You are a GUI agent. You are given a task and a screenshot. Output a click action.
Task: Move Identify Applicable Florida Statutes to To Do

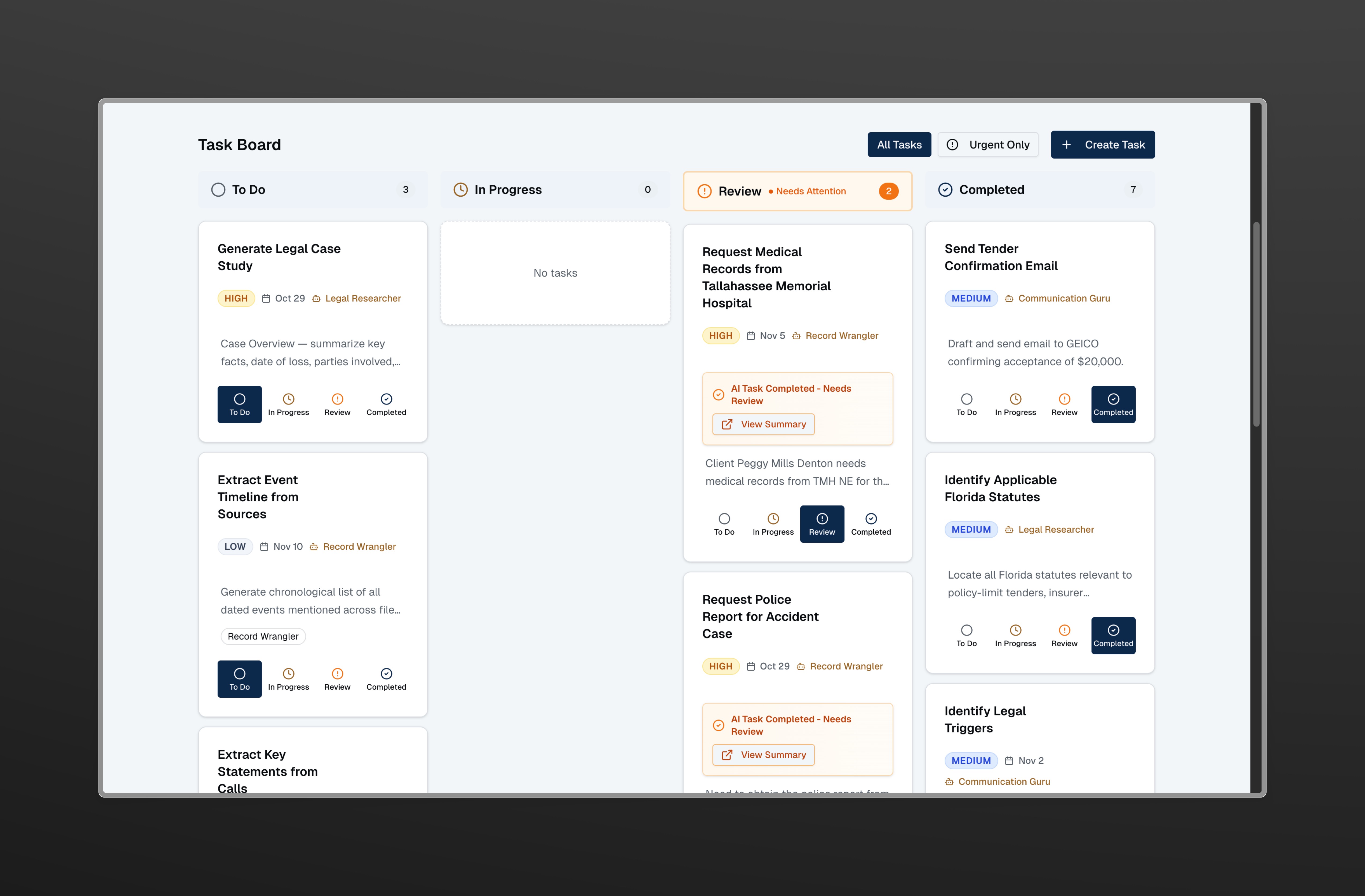coord(966,635)
